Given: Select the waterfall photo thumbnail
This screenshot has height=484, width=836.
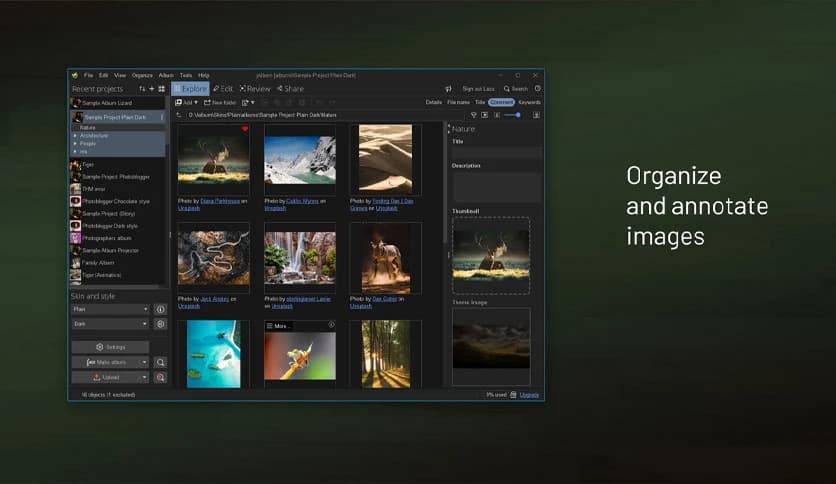Looking at the screenshot, I should coord(300,257).
